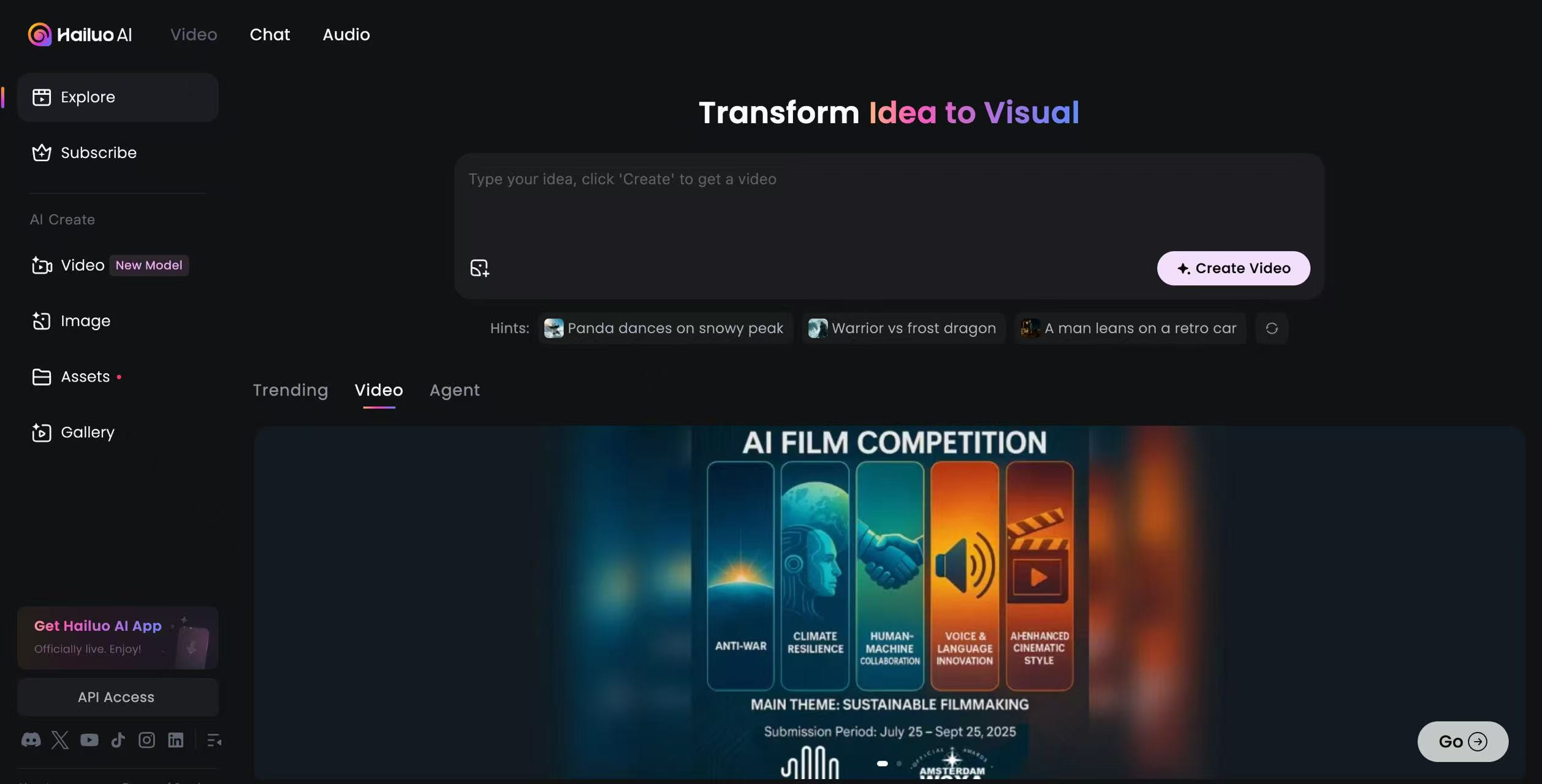Click the add image icon in prompt box
Viewport: 1542px width, 784px height.
click(x=479, y=268)
